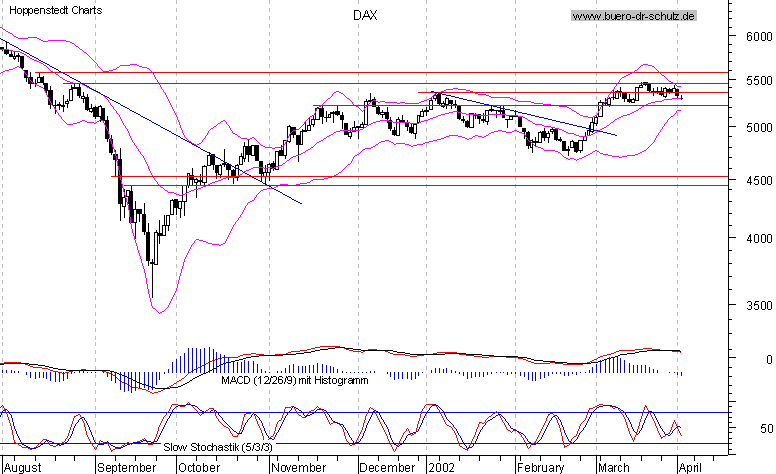Click the stochastic axis value 50

coord(767,428)
